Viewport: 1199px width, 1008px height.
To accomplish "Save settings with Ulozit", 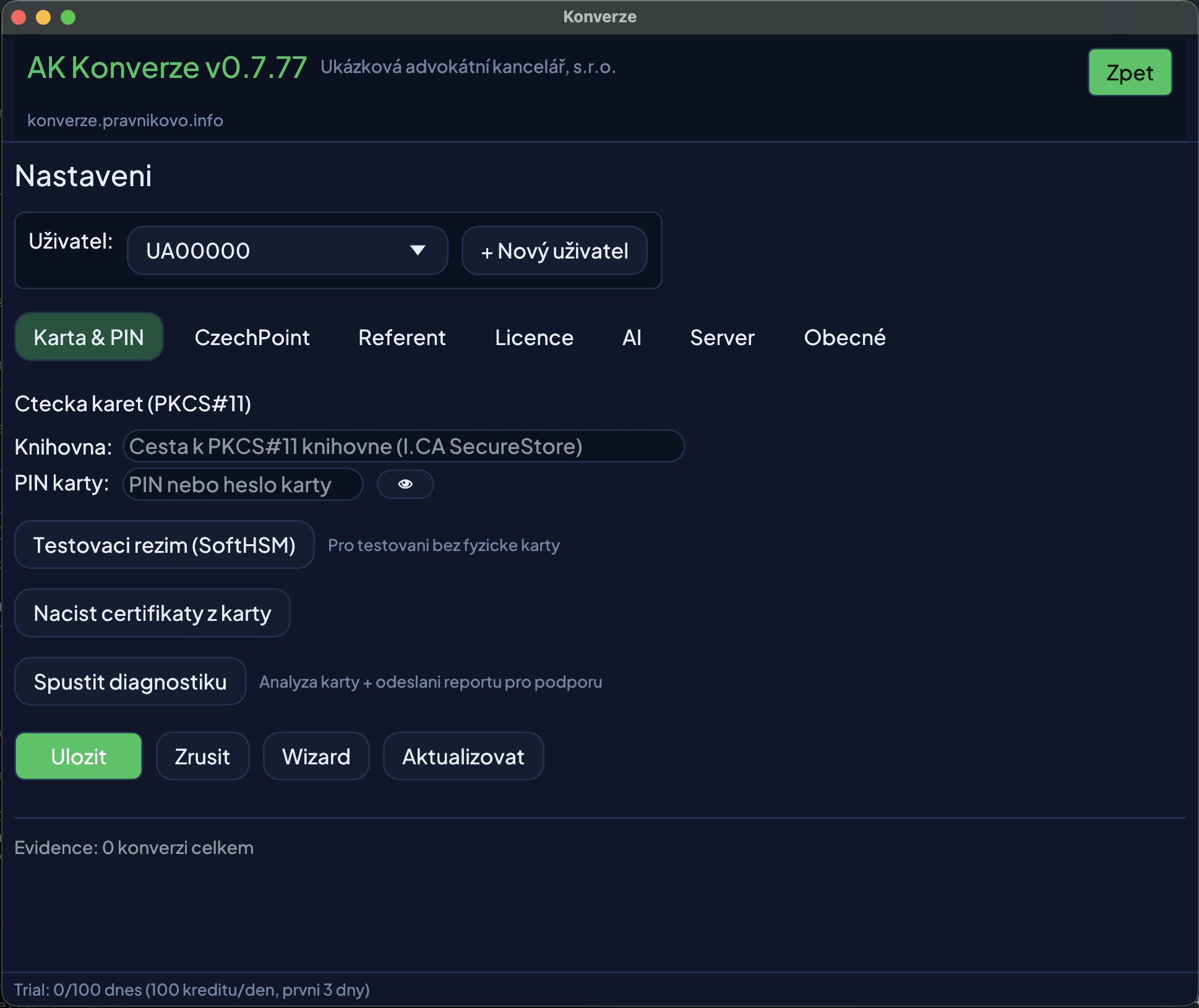I will pos(79,756).
